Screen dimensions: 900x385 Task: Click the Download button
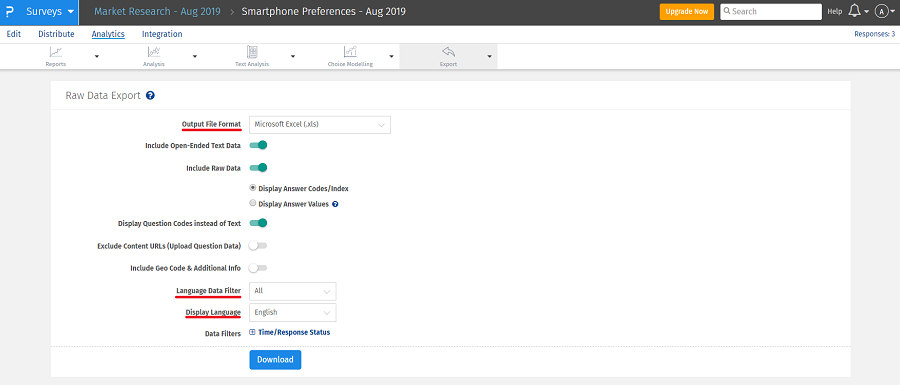coord(275,360)
